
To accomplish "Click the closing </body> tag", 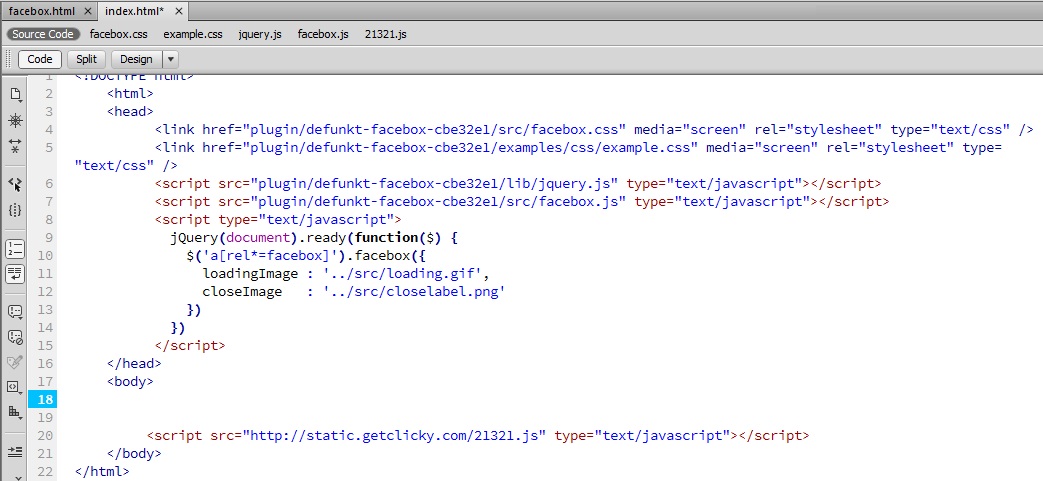I will click(134, 454).
